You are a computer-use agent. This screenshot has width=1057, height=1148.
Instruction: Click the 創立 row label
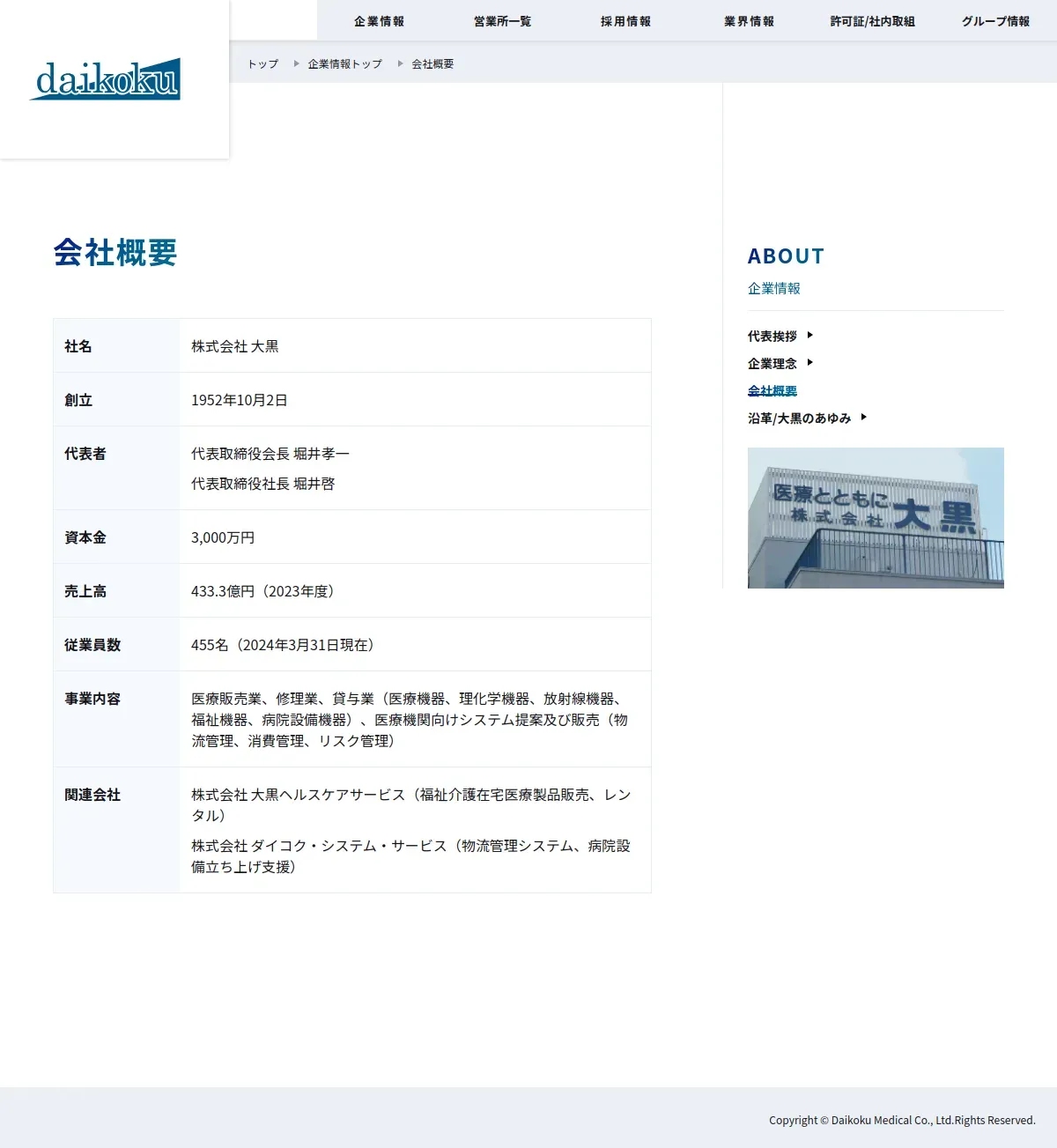pos(78,400)
